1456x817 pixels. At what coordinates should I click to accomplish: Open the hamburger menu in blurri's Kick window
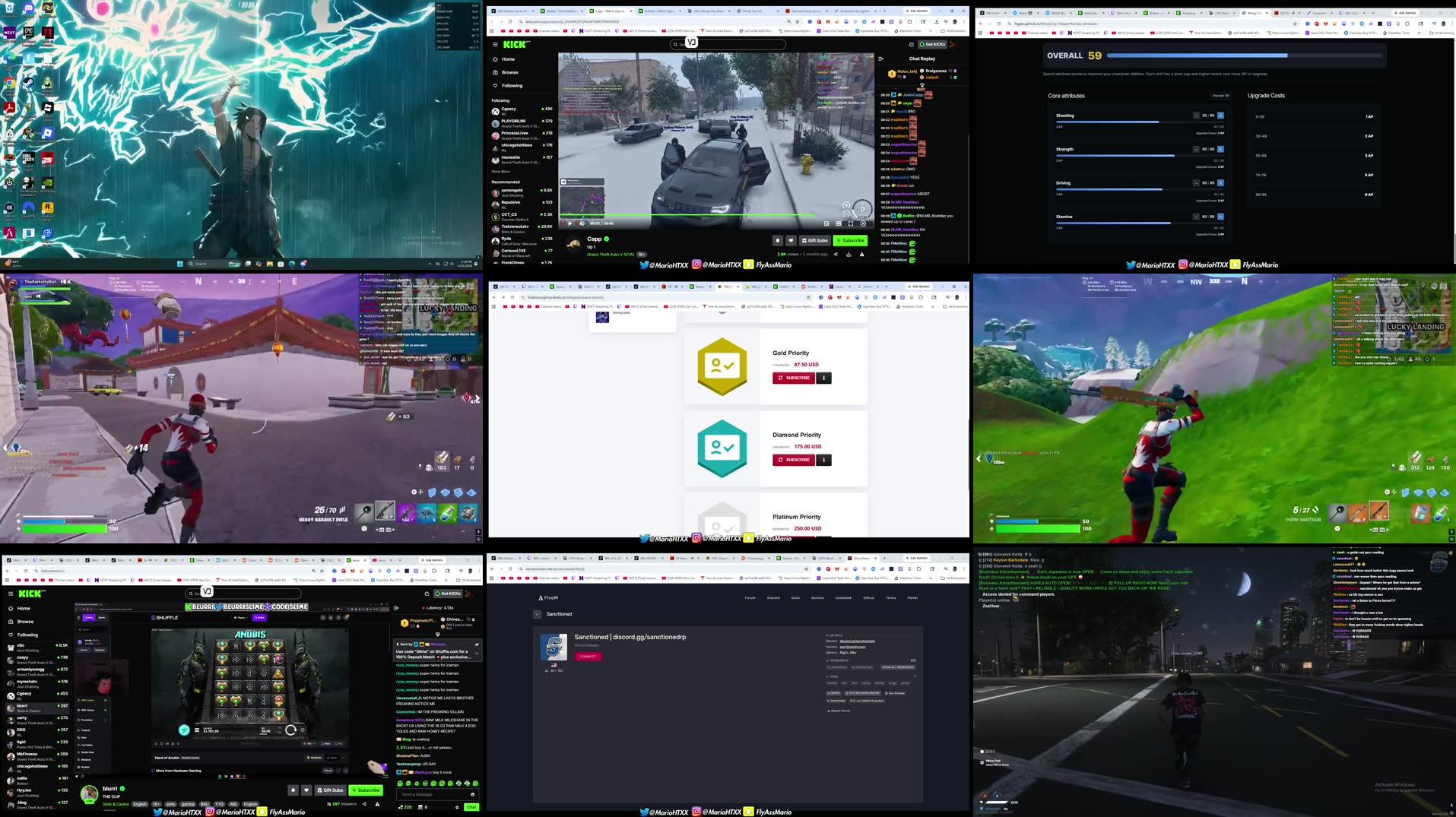pos(10,594)
